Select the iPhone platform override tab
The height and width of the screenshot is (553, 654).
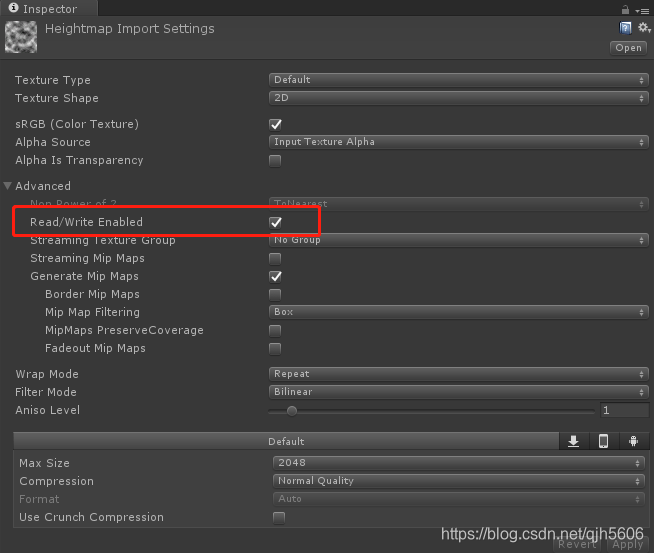point(604,441)
